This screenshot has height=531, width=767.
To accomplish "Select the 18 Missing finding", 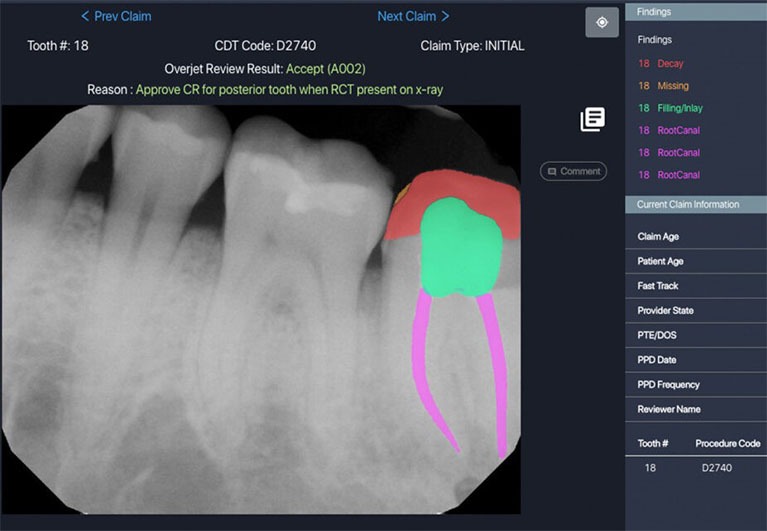I will pos(663,86).
